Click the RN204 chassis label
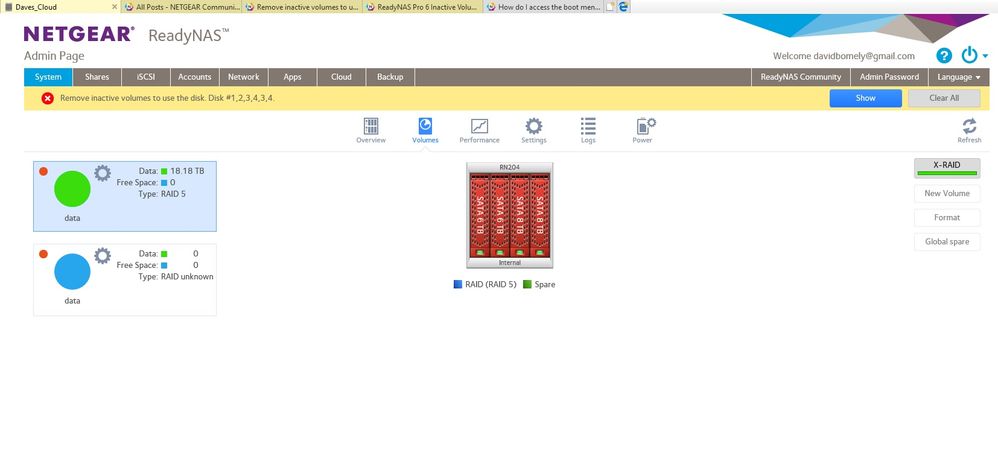 pos(509,167)
